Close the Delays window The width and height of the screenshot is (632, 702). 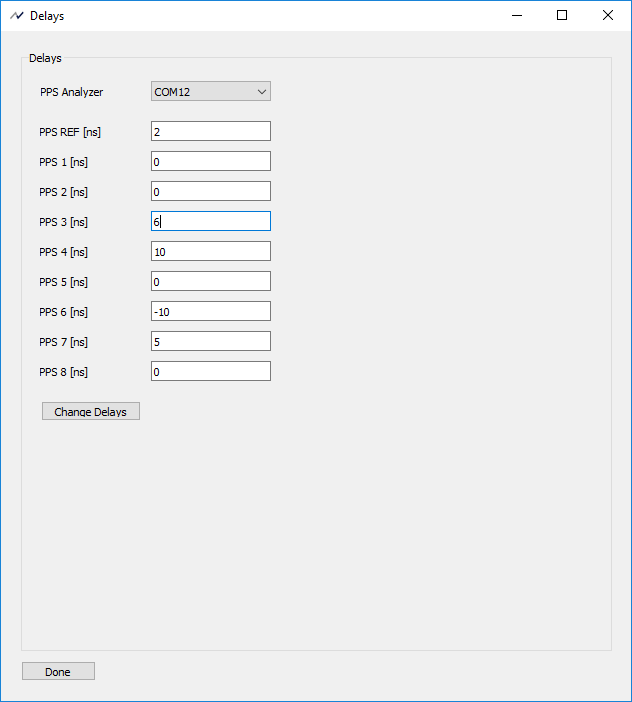[608, 16]
